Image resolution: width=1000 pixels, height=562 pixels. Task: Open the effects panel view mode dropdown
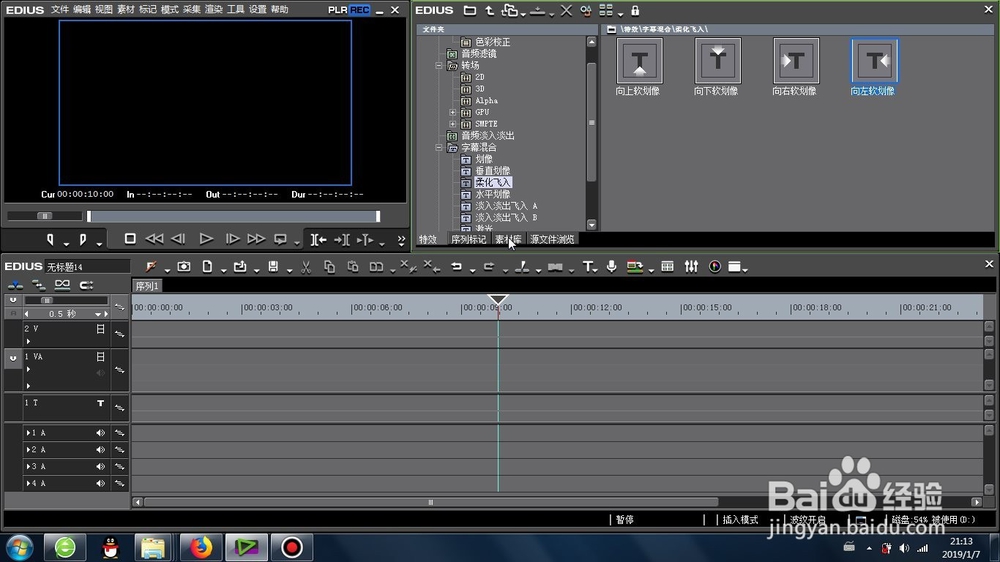click(621, 14)
